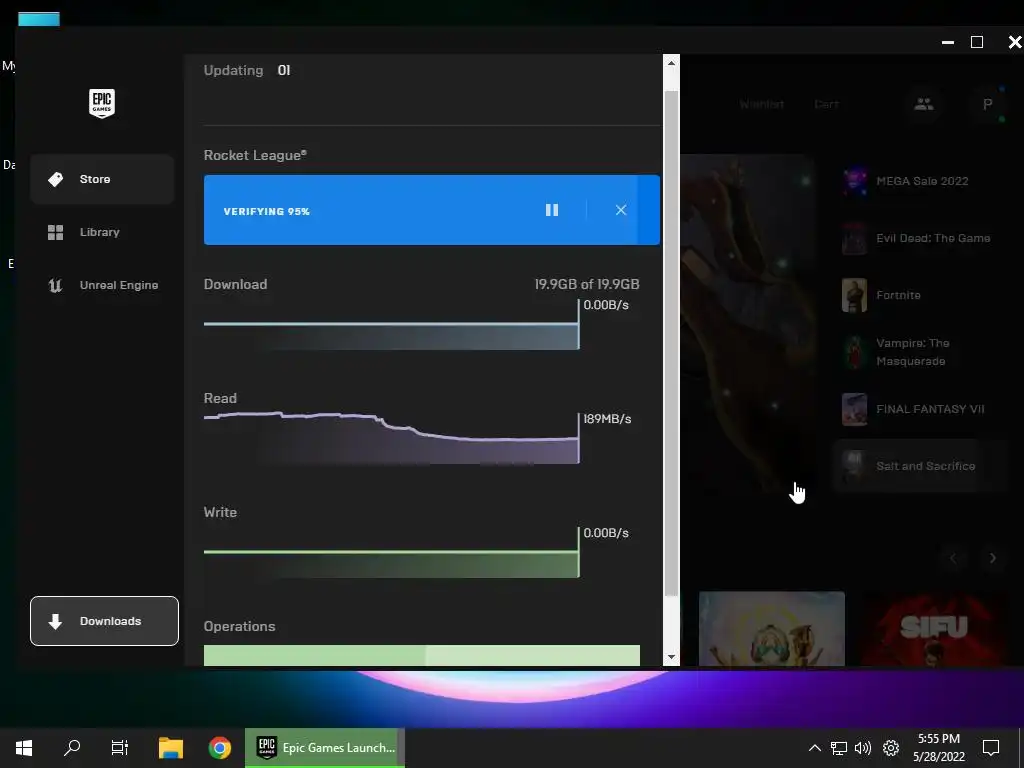Open the profile P avatar

pyautogui.click(x=987, y=104)
